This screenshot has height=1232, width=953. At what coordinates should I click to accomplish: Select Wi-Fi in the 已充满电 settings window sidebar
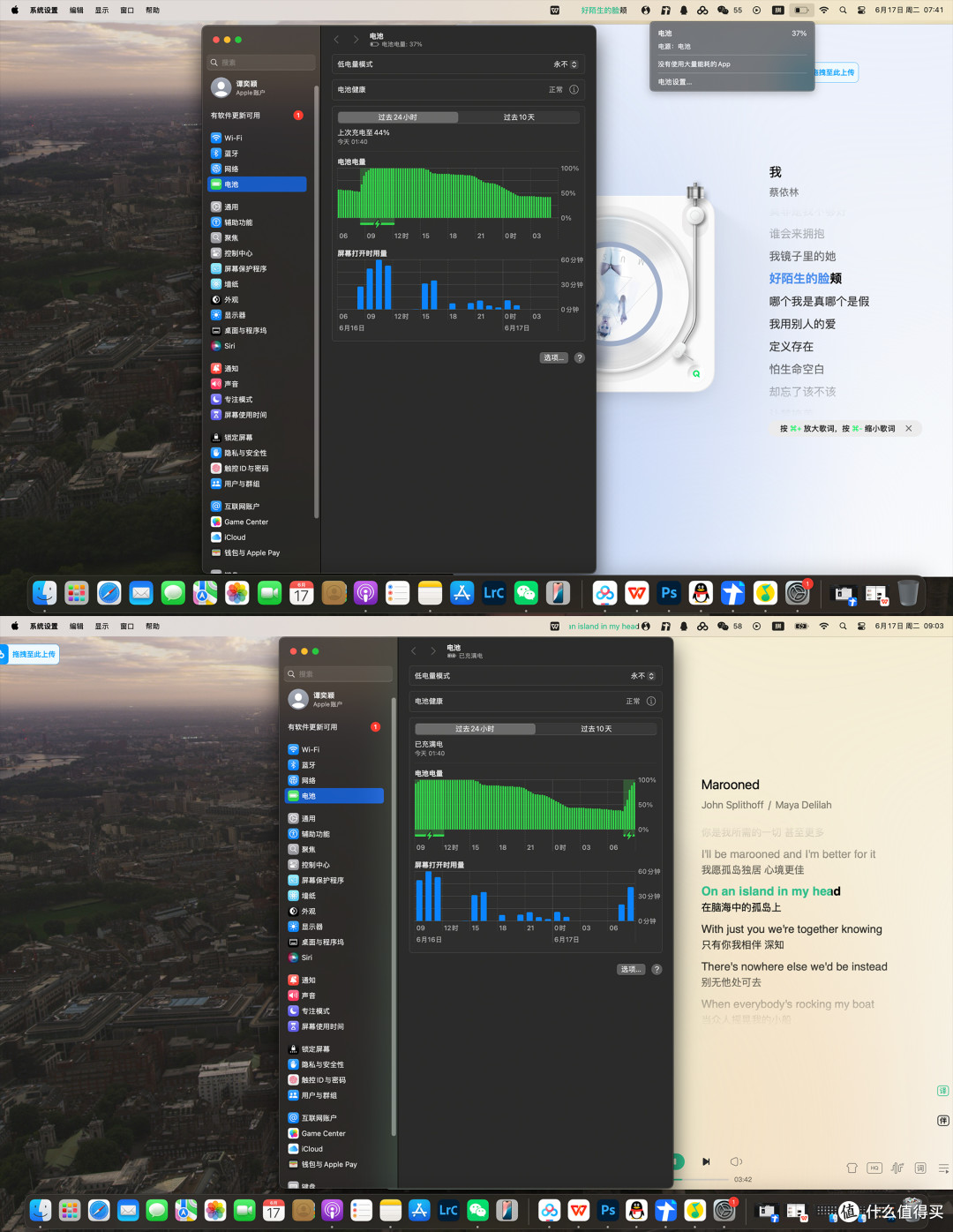[334, 749]
